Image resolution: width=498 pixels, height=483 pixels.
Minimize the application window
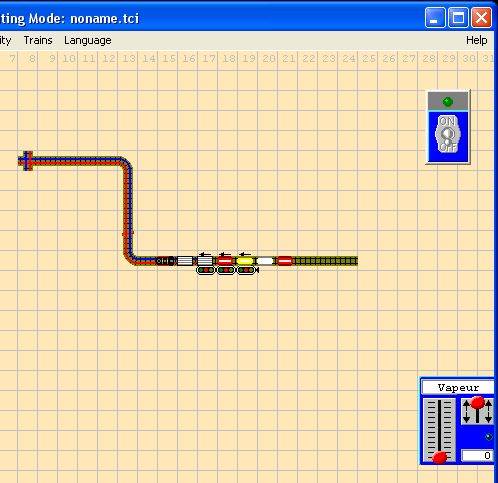click(x=435, y=18)
